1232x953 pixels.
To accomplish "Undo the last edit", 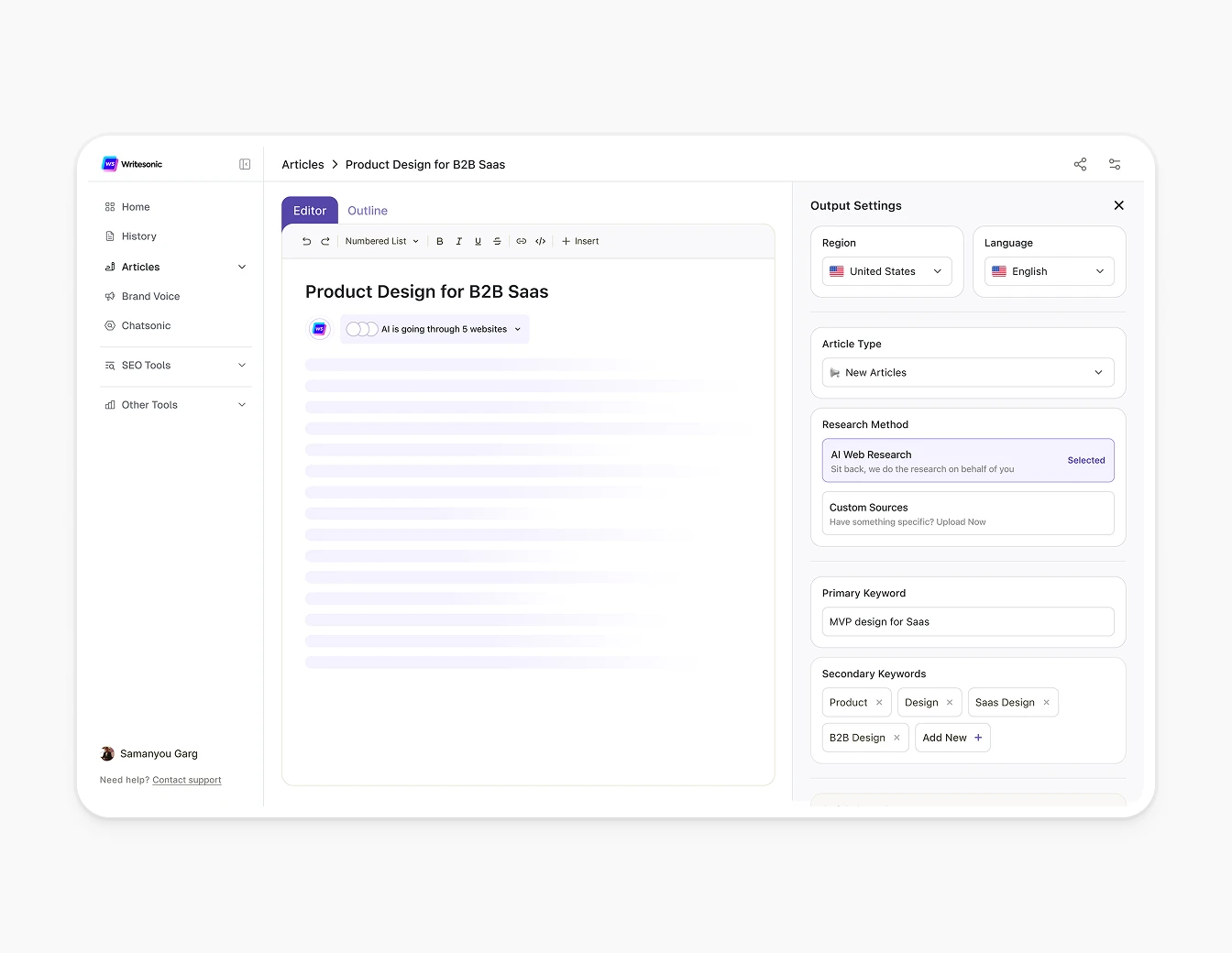I will 307,241.
